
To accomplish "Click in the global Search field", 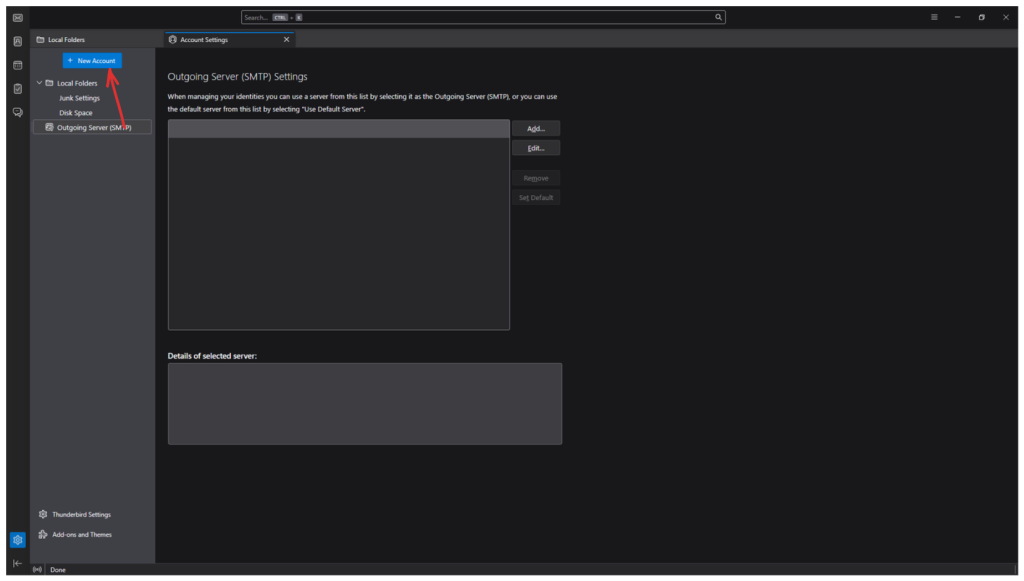I will tap(480, 17).
